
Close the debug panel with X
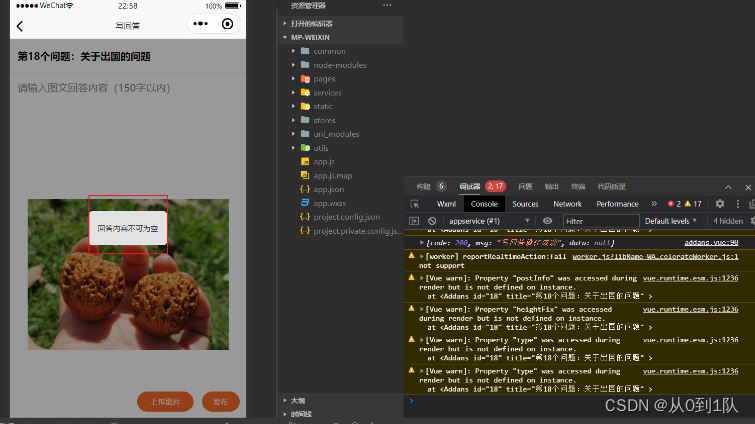pos(748,187)
